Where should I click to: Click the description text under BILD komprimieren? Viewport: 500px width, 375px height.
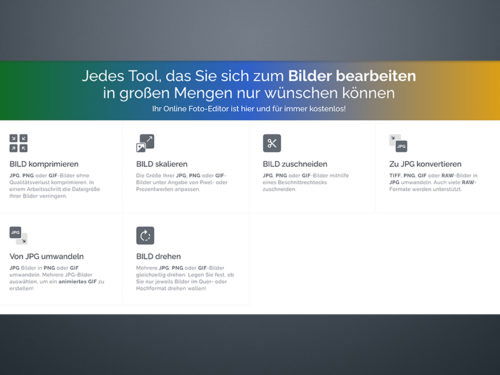click(x=55, y=186)
